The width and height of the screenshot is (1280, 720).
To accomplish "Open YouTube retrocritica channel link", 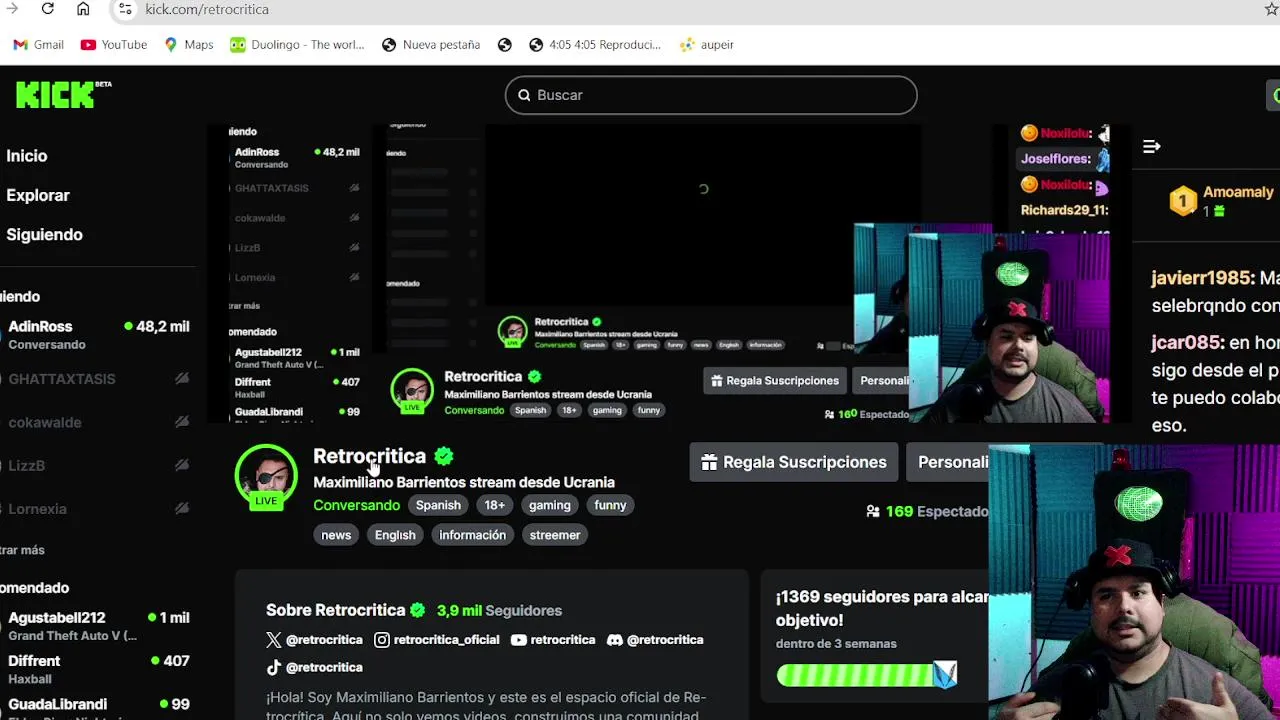I will point(553,640).
